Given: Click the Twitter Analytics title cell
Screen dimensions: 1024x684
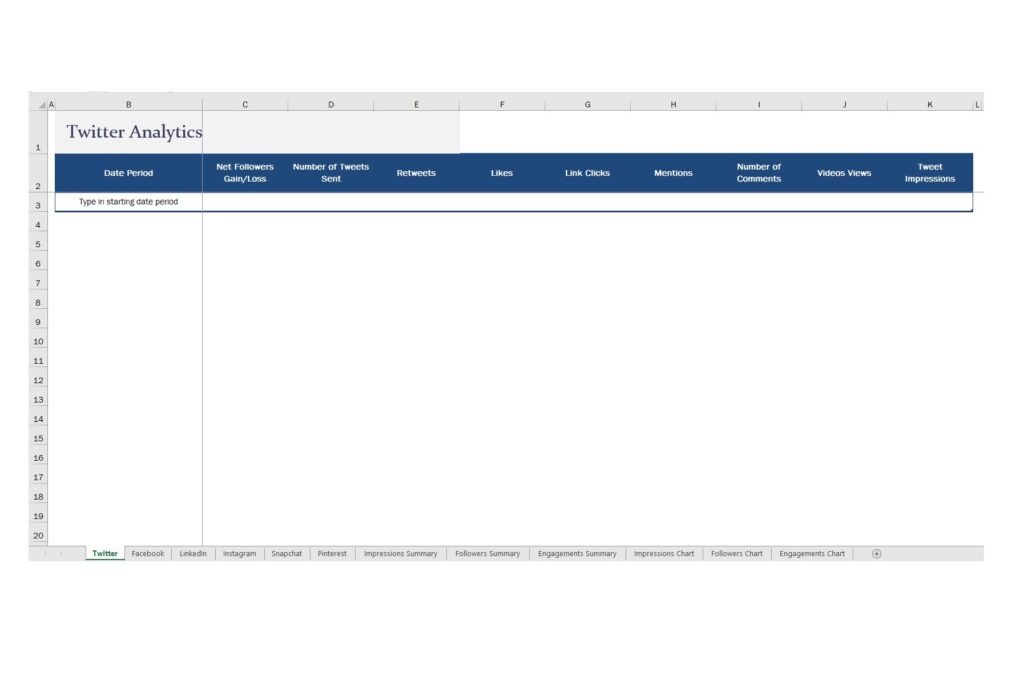Looking at the screenshot, I should click(x=129, y=132).
